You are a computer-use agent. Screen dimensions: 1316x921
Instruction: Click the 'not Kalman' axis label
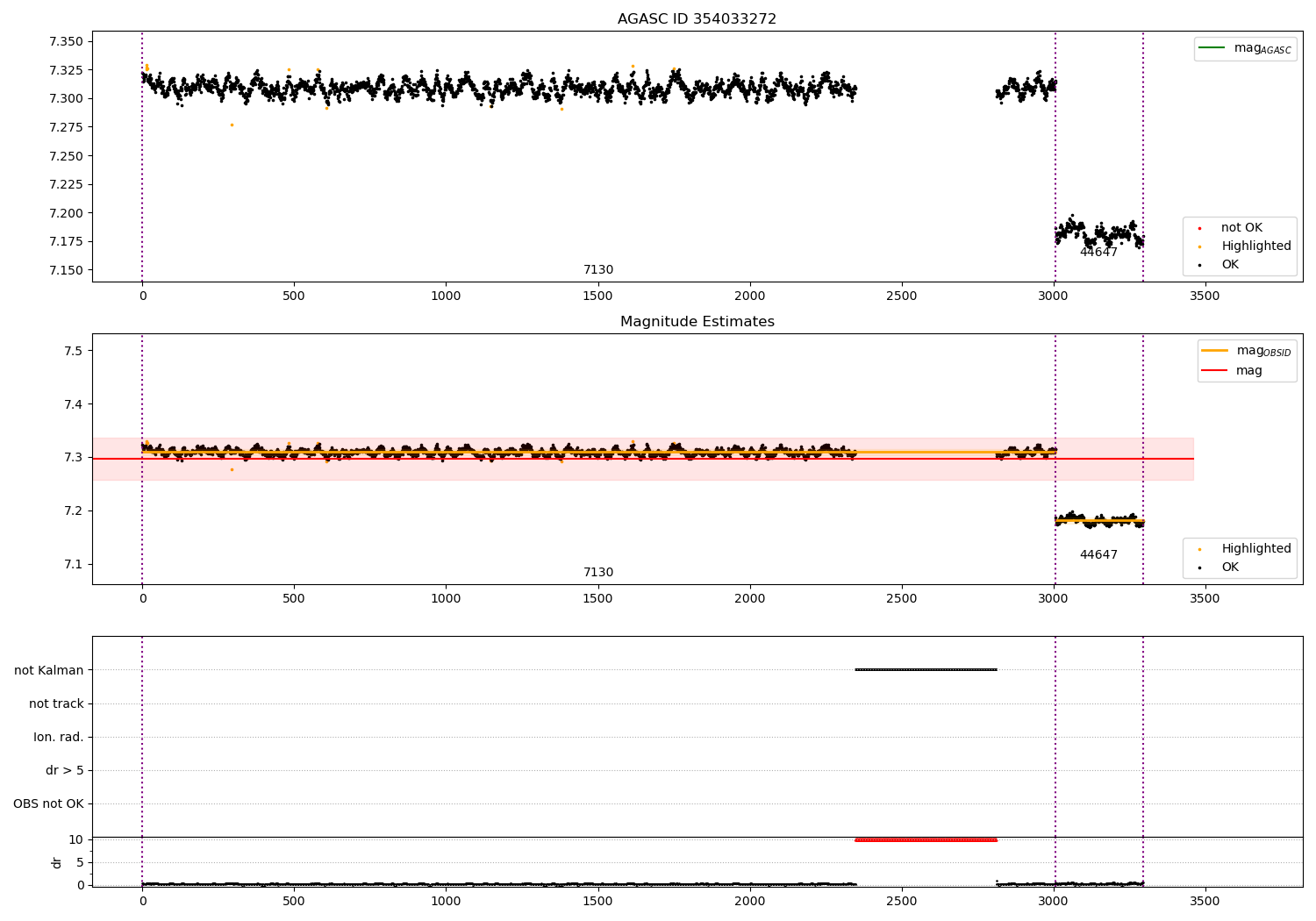pos(49,670)
